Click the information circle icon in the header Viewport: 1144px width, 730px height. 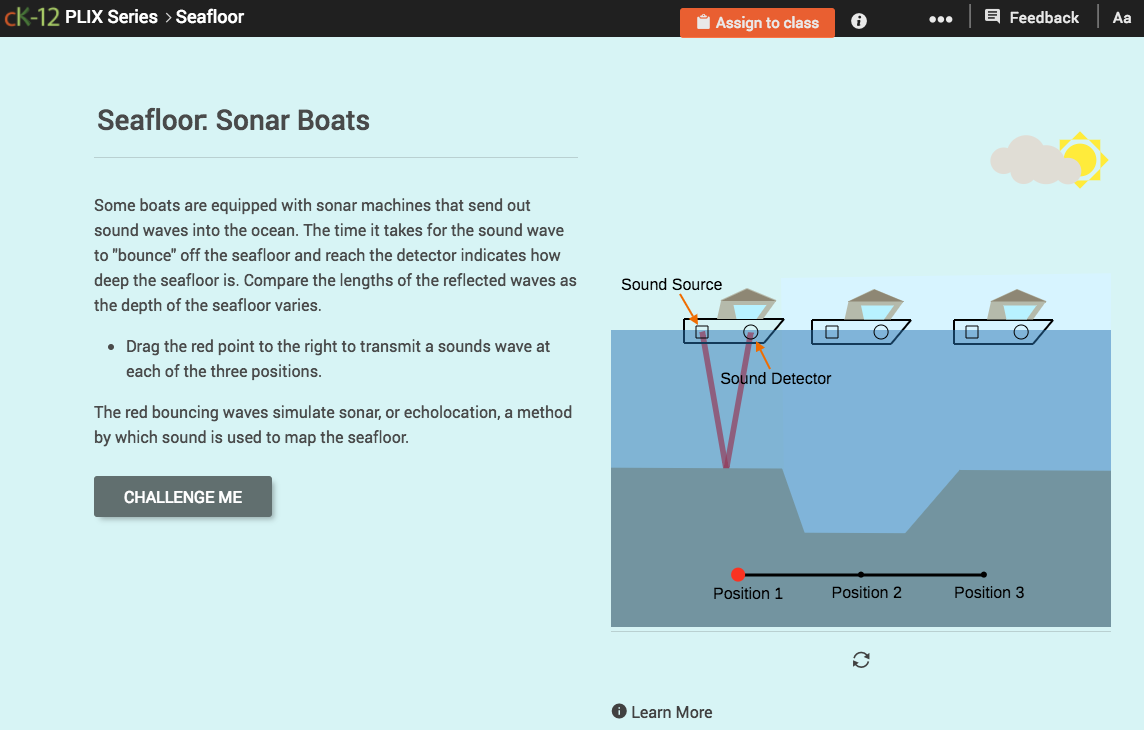click(x=858, y=19)
